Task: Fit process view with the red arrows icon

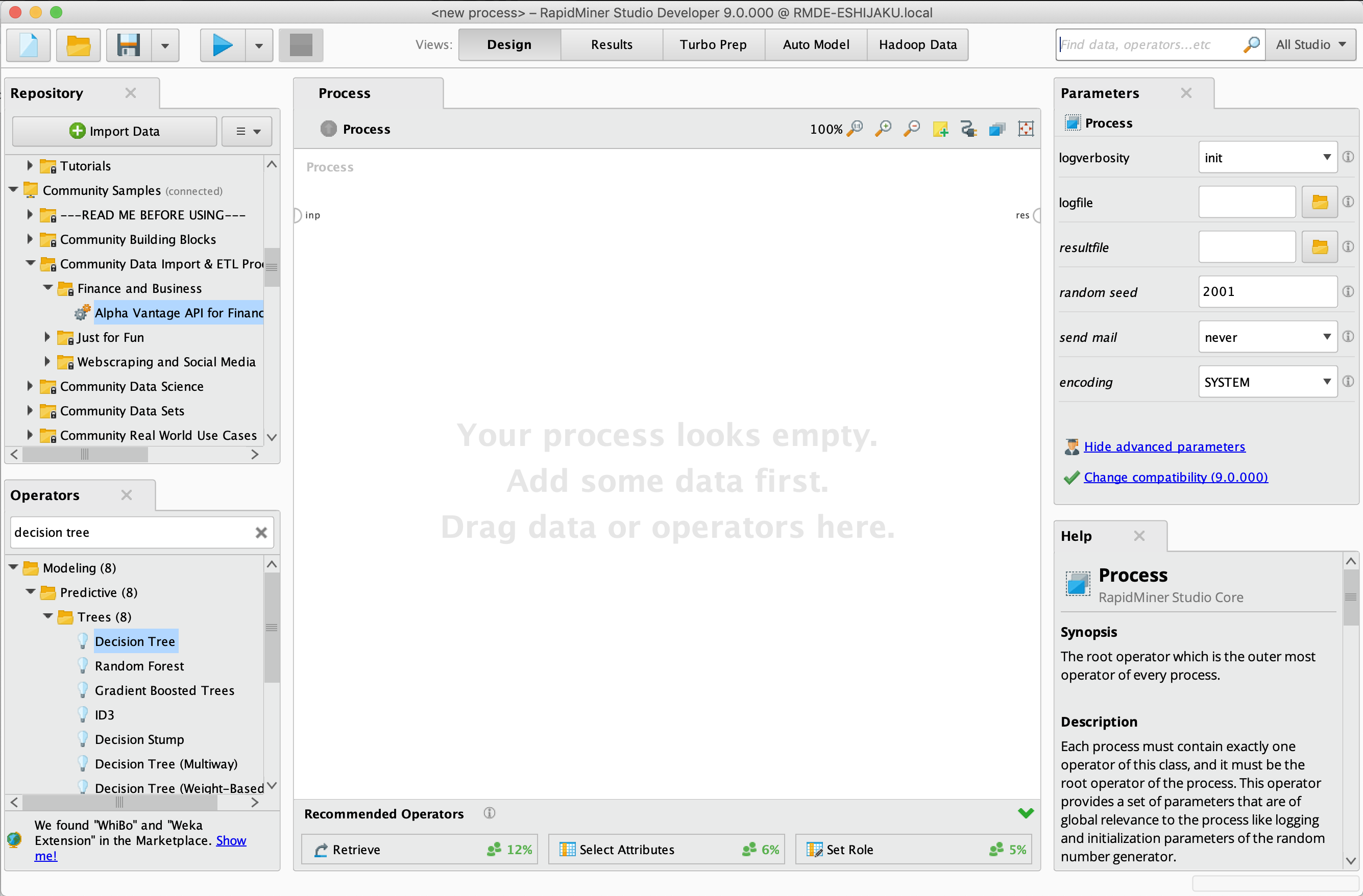Action: (x=1026, y=128)
